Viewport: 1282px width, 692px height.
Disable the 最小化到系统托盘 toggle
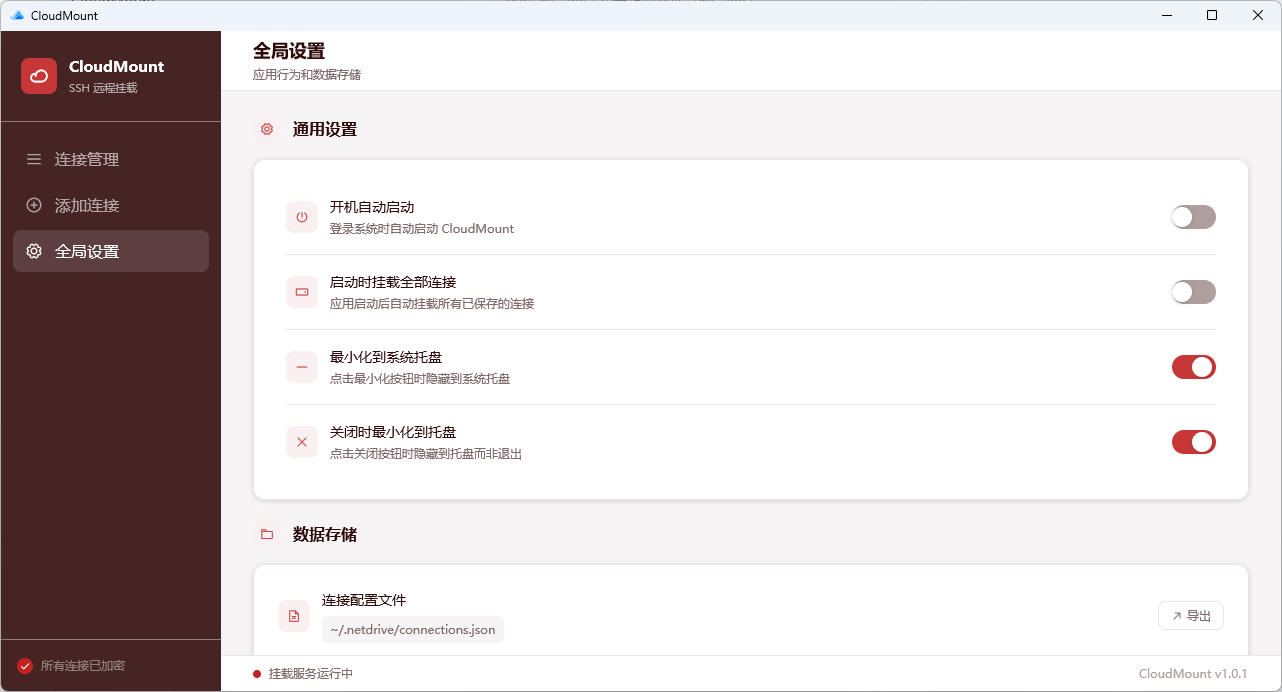[x=1194, y=367]
